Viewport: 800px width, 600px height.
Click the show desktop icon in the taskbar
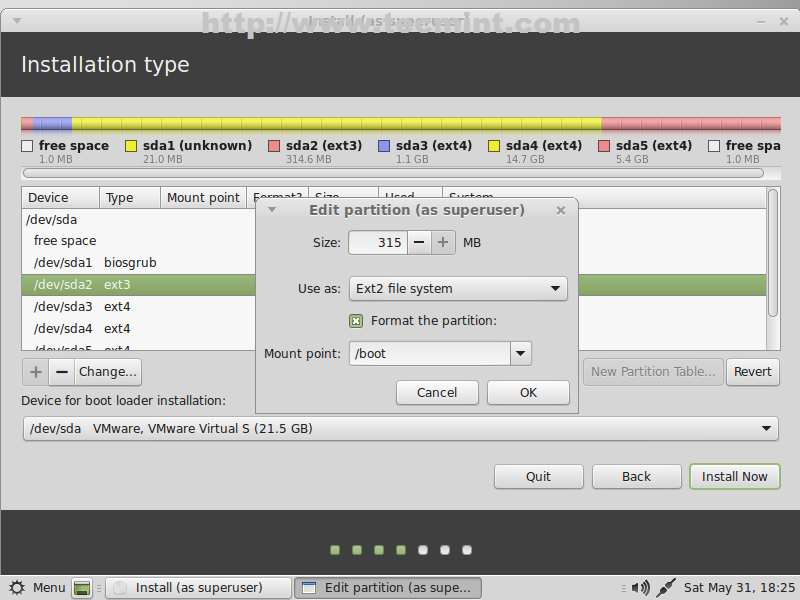pos(82,588)
